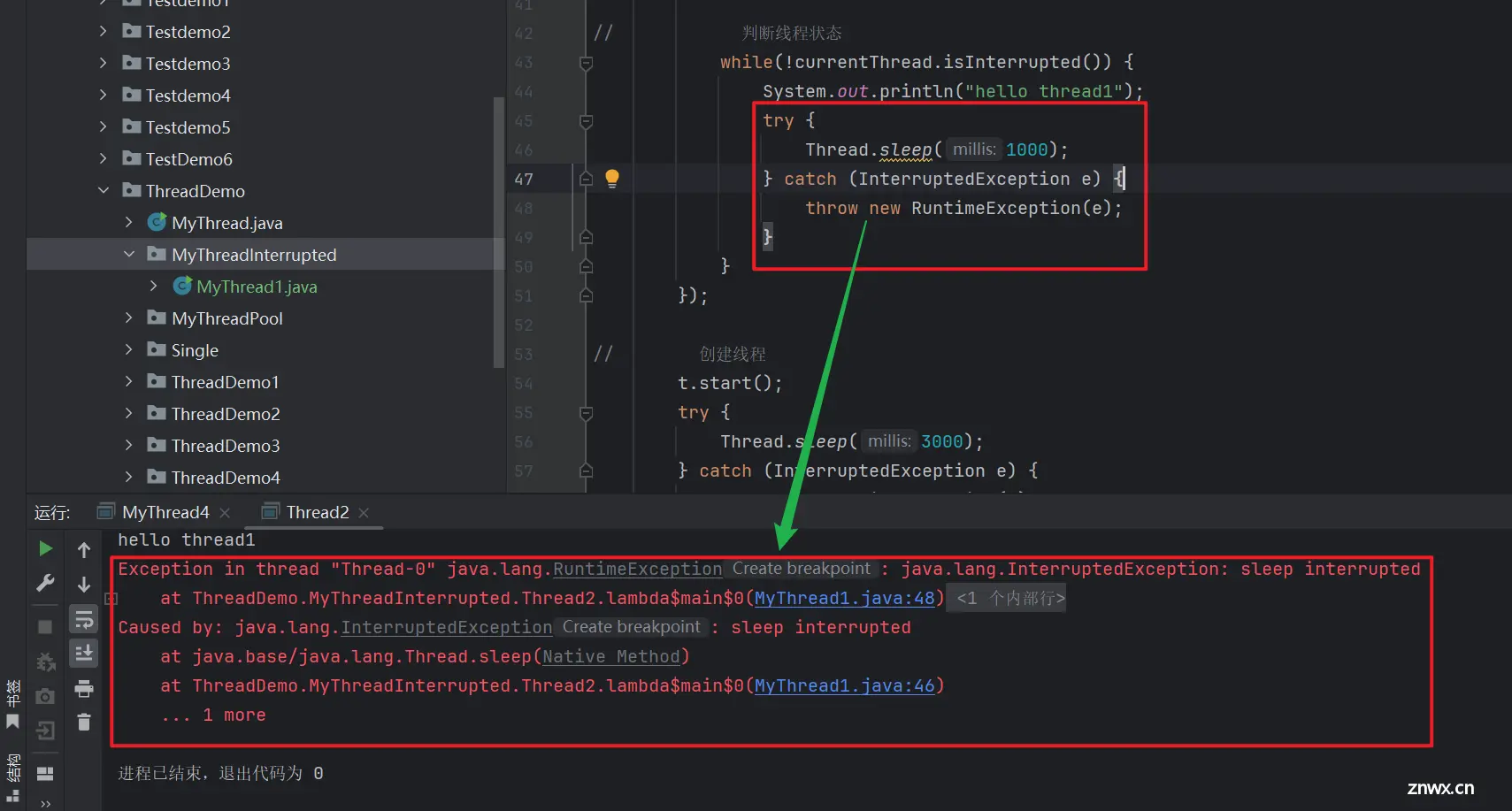Close the MyThread4 run tab
This screenshot has width=1512, height=811.
coord(225,513)
